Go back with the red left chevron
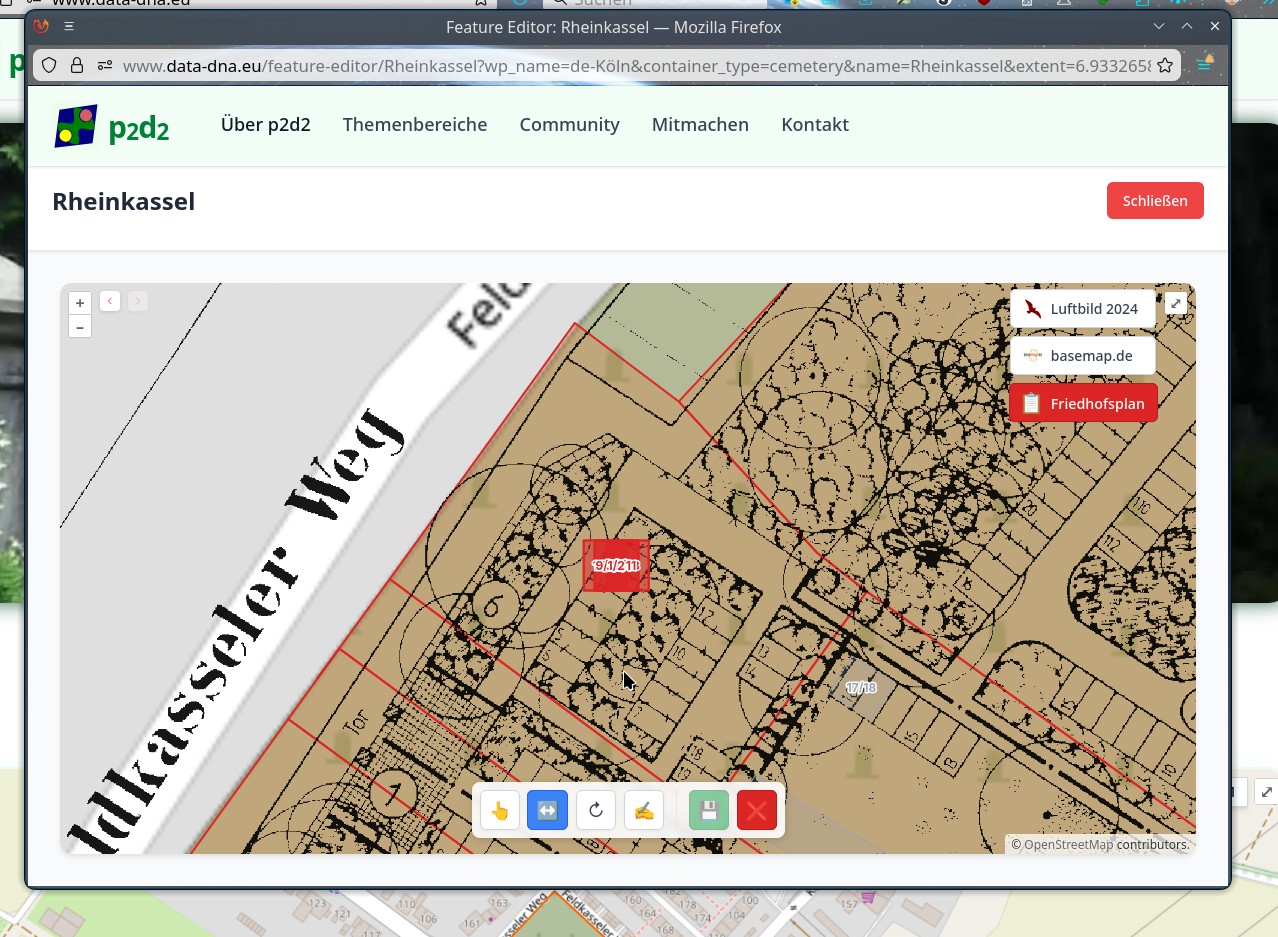 110,301
